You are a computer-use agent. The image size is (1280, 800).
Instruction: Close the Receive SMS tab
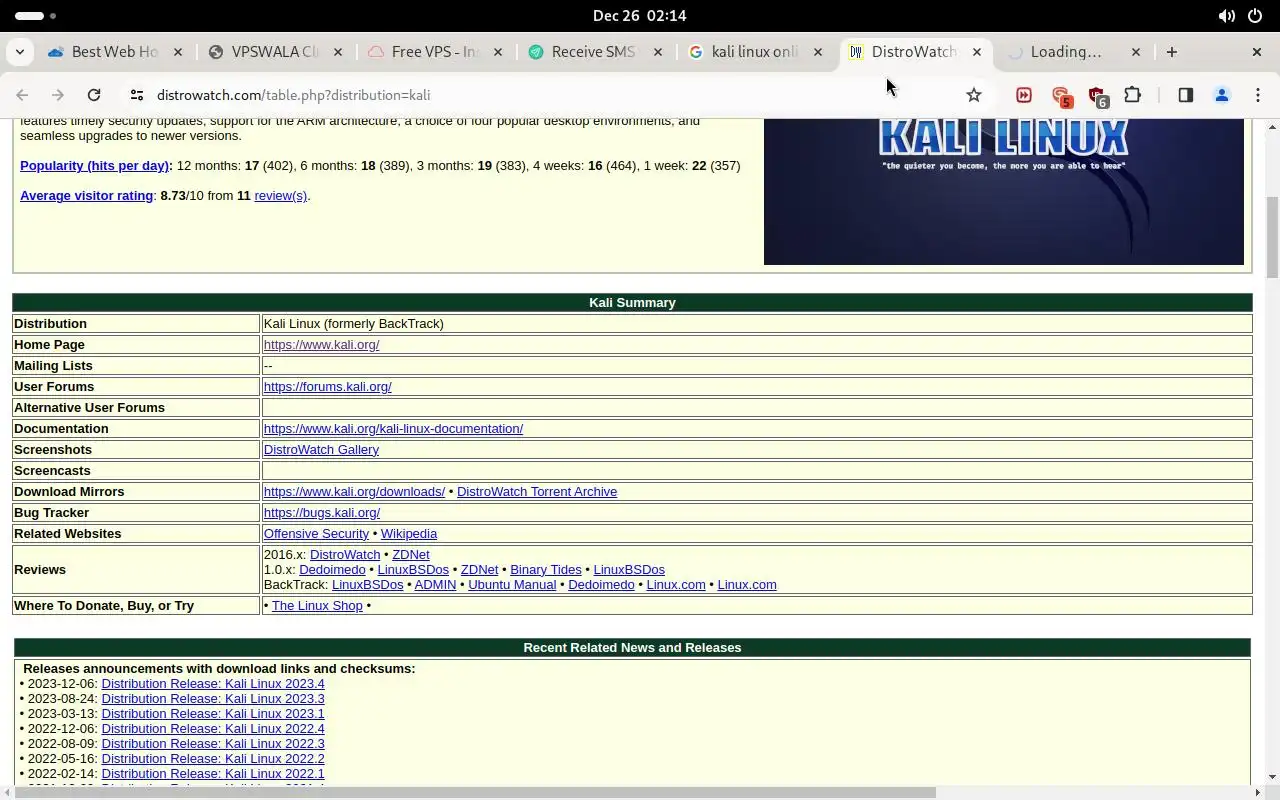[658, 52]
